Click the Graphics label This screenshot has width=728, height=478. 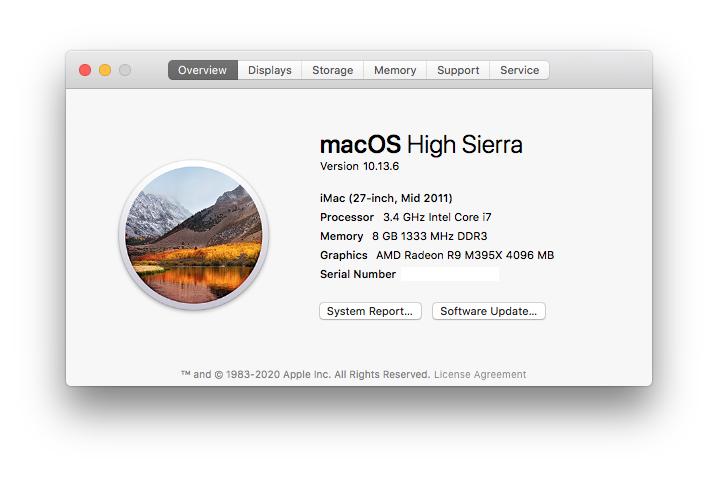344,255
